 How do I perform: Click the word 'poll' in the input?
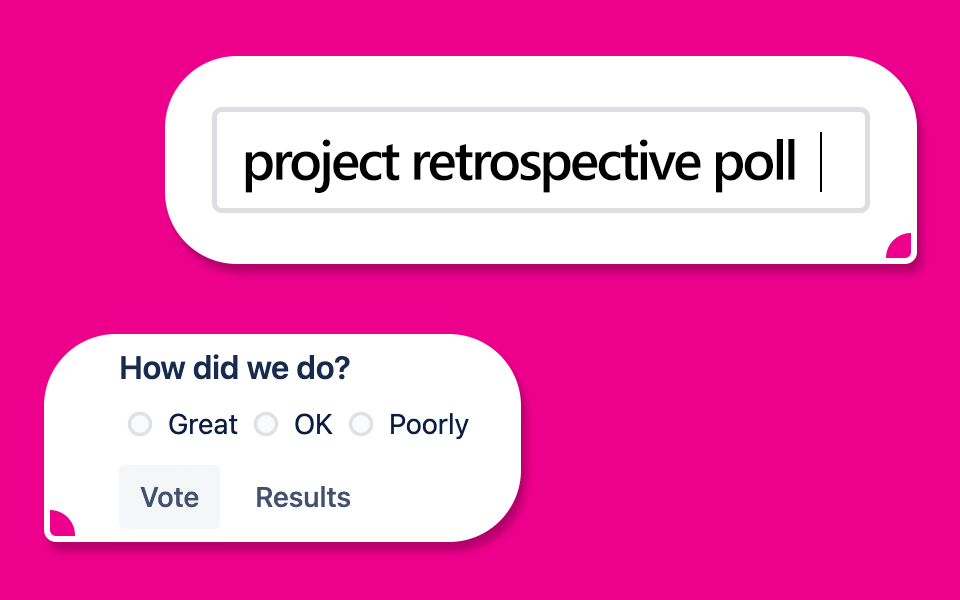(x=755, y=162)
